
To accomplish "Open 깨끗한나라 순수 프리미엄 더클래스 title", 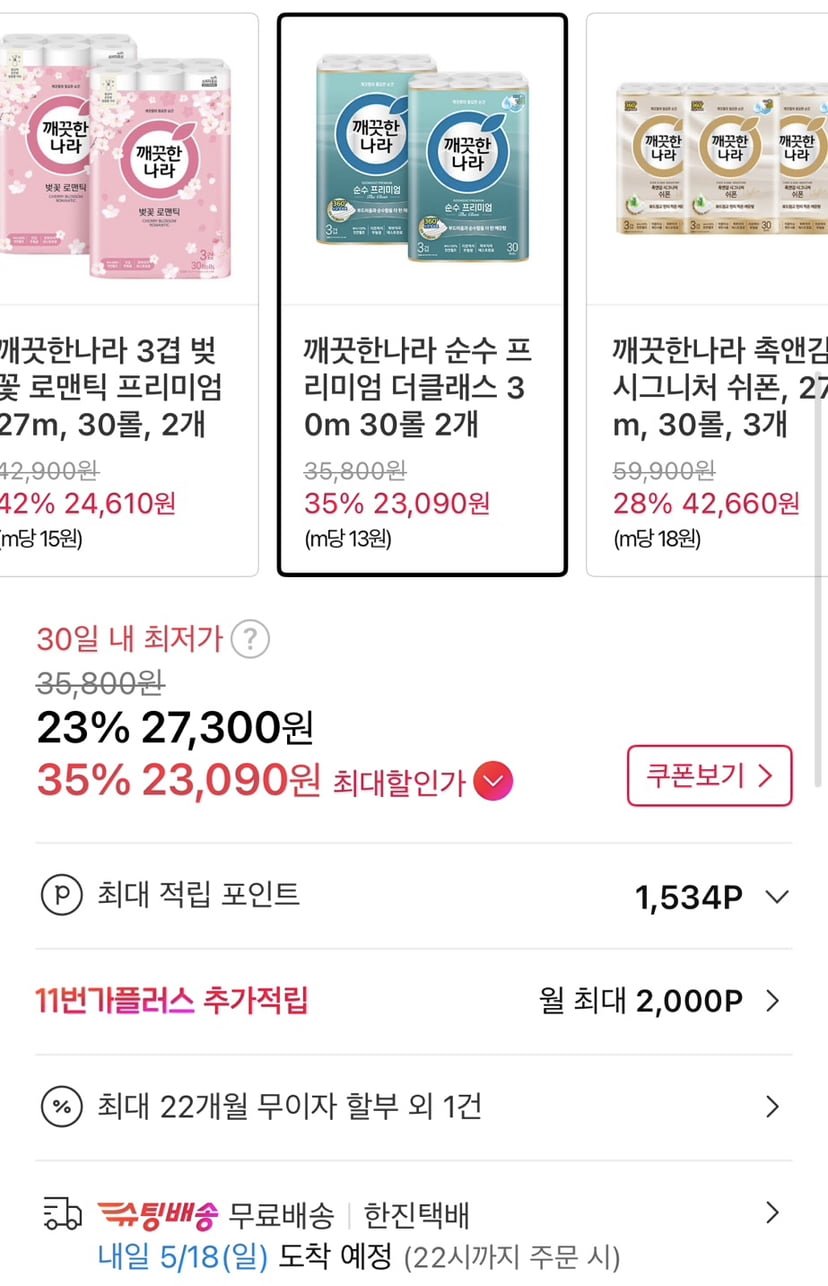I will pyautogui.click(x=418, y=388).
